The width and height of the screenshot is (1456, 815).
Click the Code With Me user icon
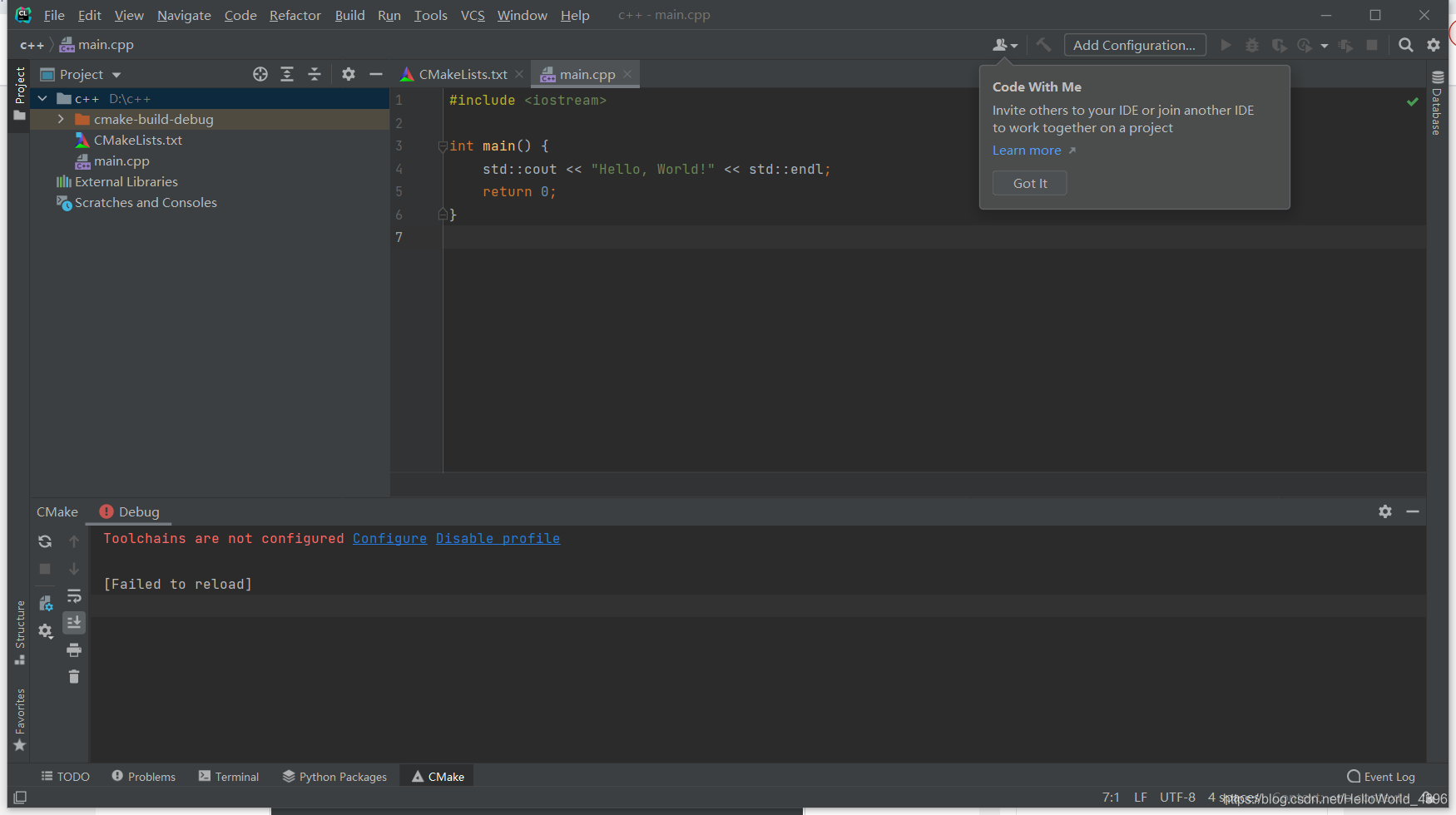tap(999, 45)
